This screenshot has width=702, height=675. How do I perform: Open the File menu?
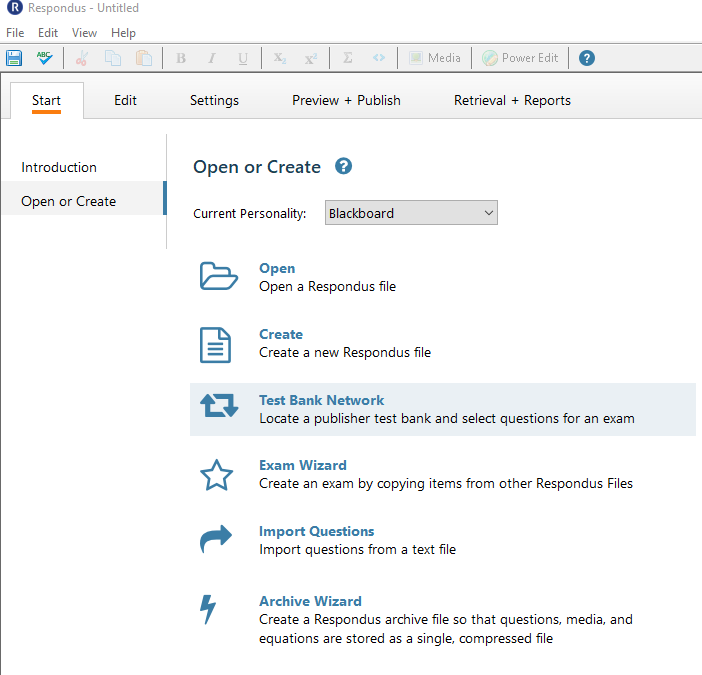point(15,33)
